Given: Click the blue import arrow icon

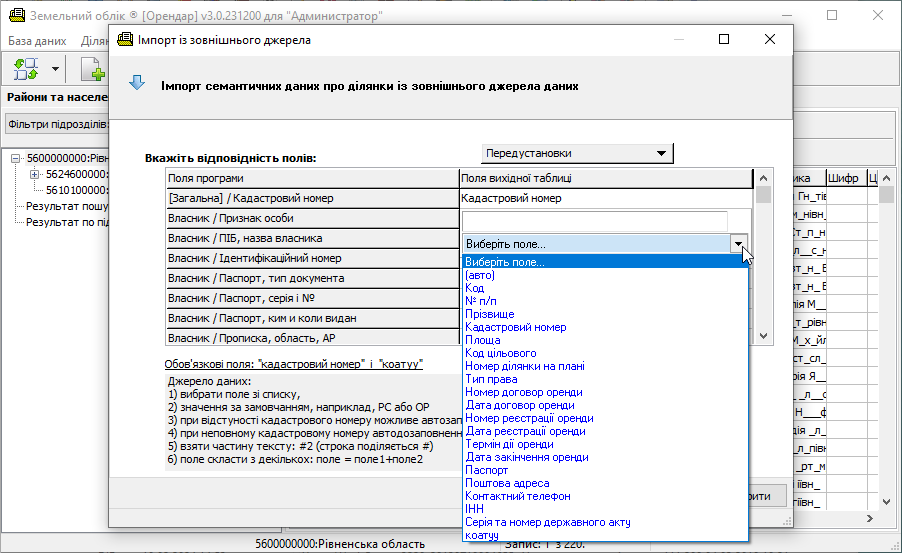Looking at the screenshot, I should [x=137, y=83].
